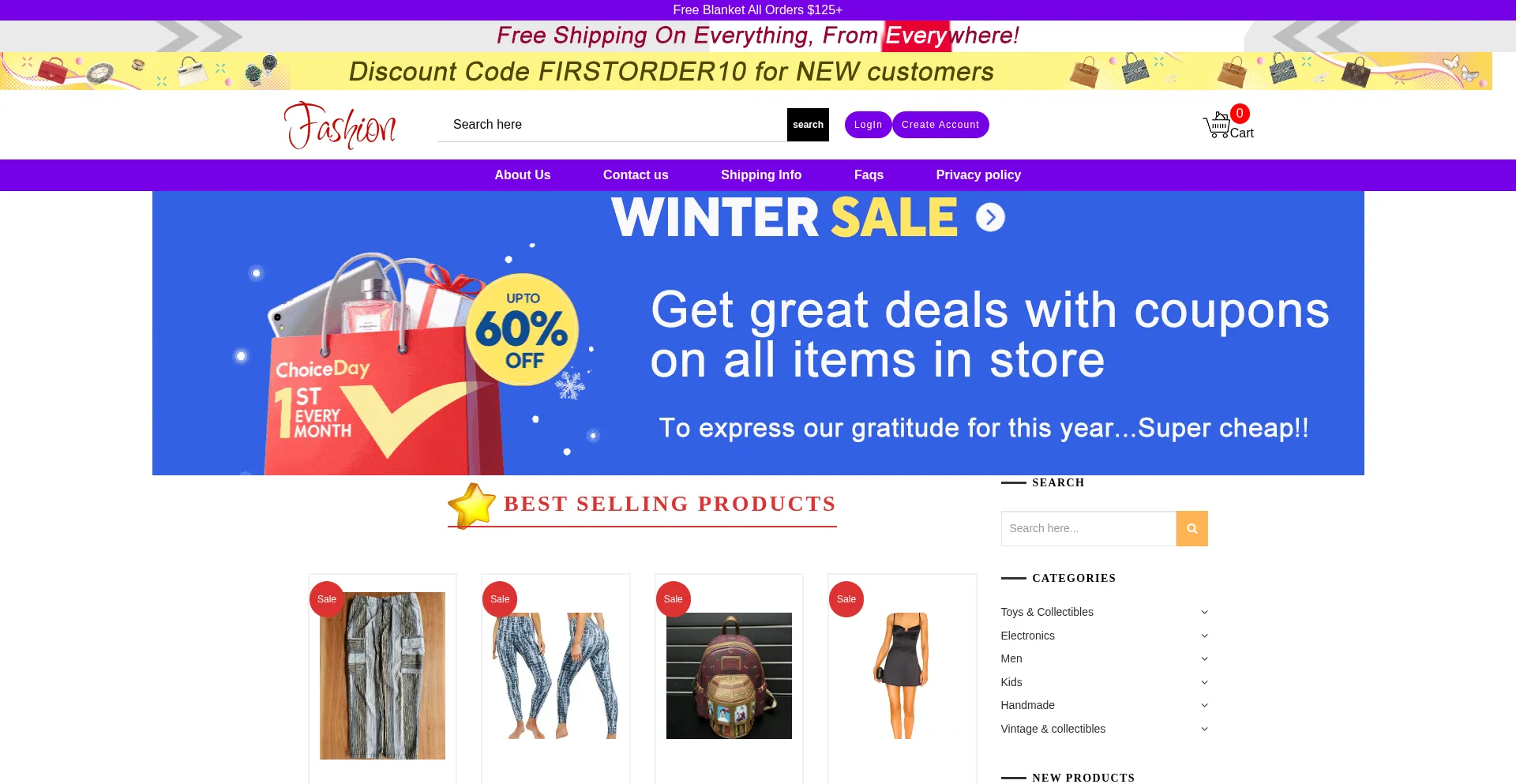Click the header Search here field
1516x784 pixels.
612,125
